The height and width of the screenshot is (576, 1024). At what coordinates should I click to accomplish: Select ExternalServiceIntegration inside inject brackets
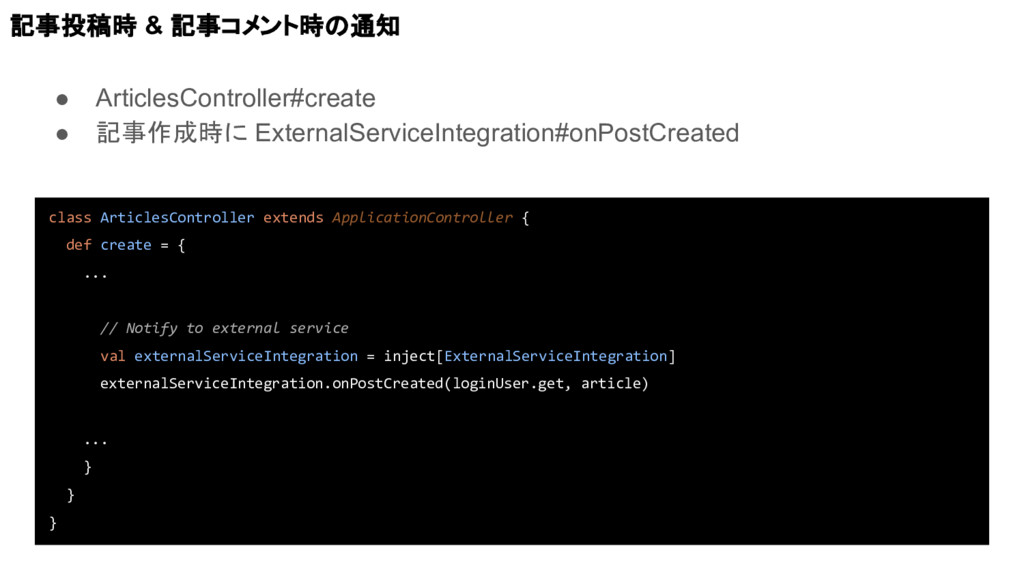(x=556, y=356)
